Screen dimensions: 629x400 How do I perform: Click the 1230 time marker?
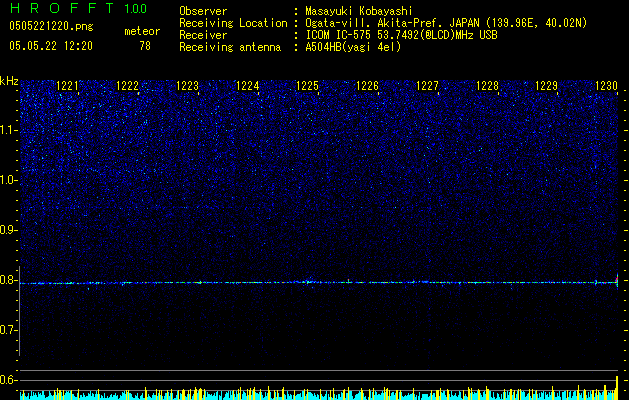pyautogui.click(x=607, y=86)
